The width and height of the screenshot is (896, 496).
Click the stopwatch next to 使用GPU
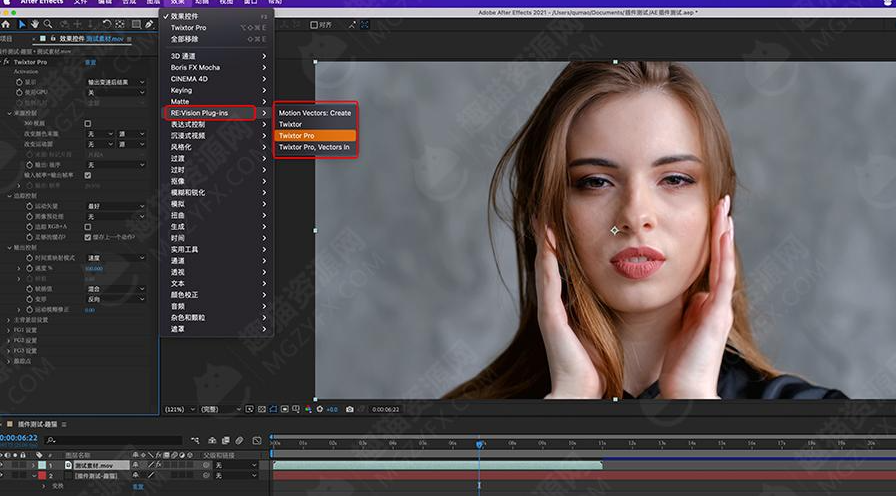click(19, 93)
